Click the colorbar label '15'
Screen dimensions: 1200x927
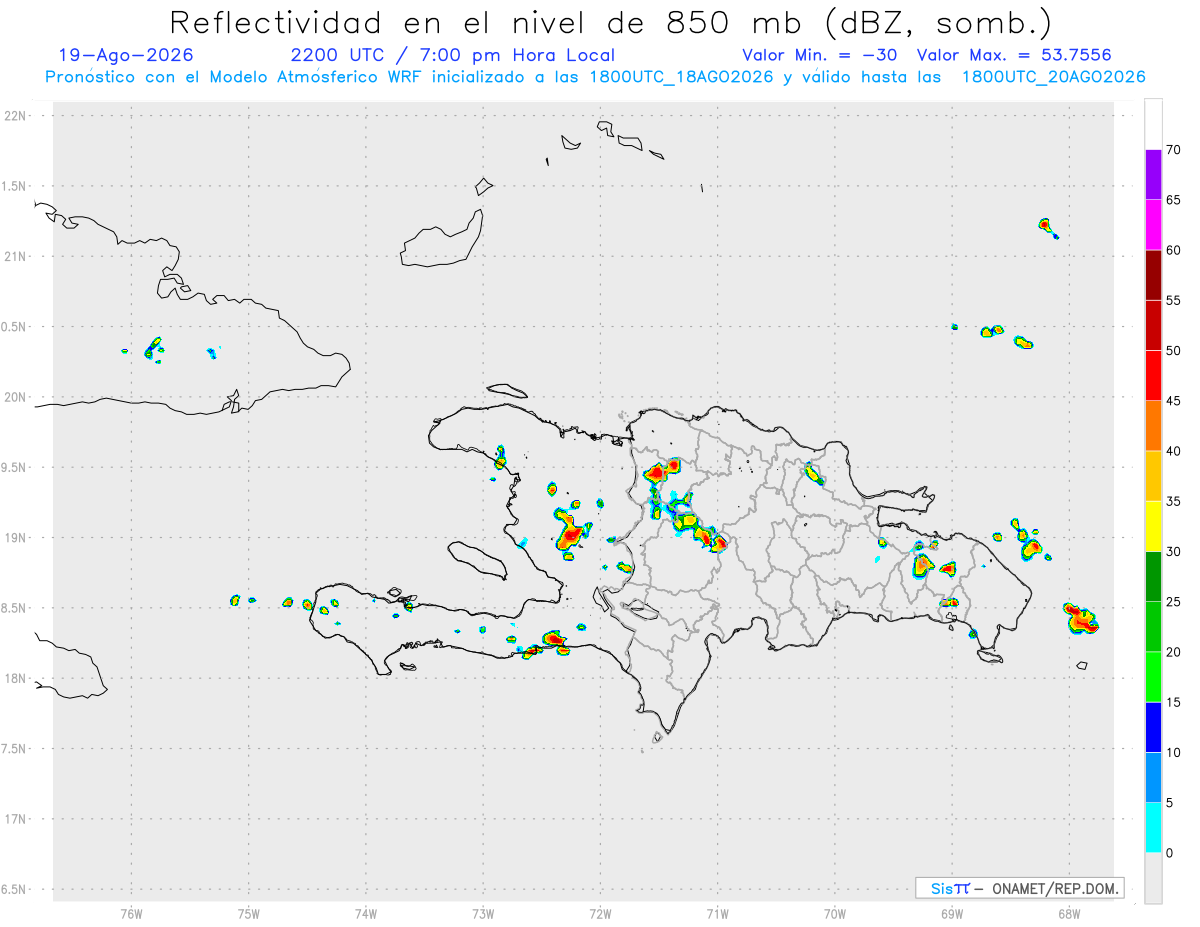[x=1173, y=702]
